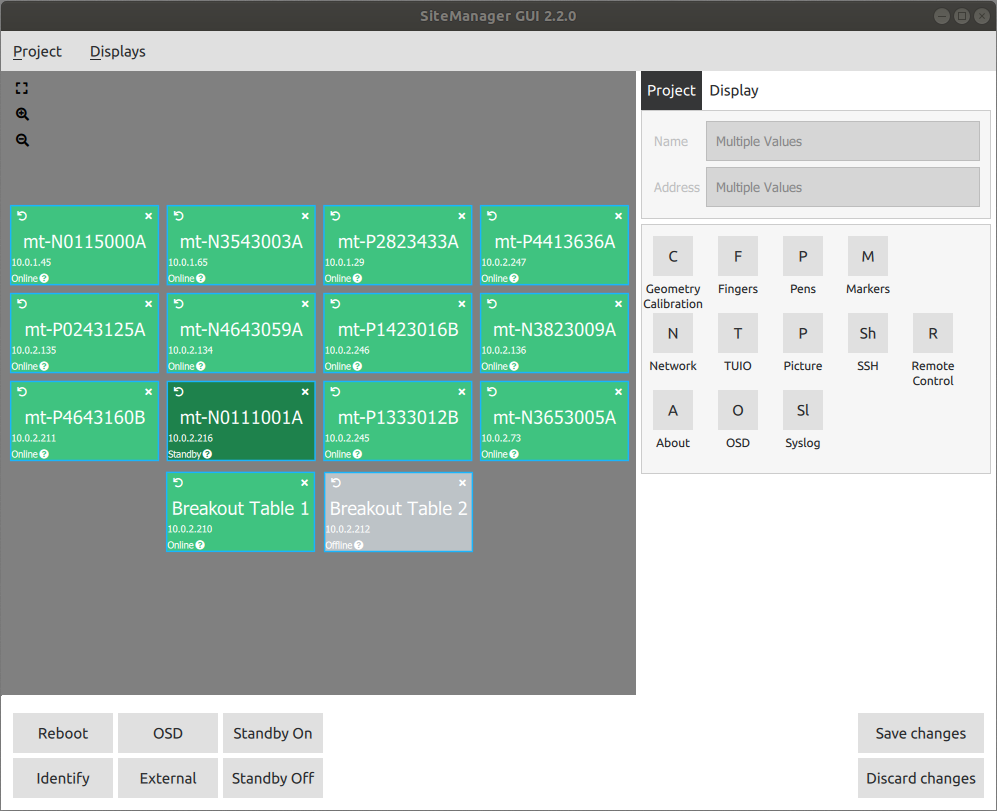Open the Syslog viewer icon

click(x=803, y=411)
